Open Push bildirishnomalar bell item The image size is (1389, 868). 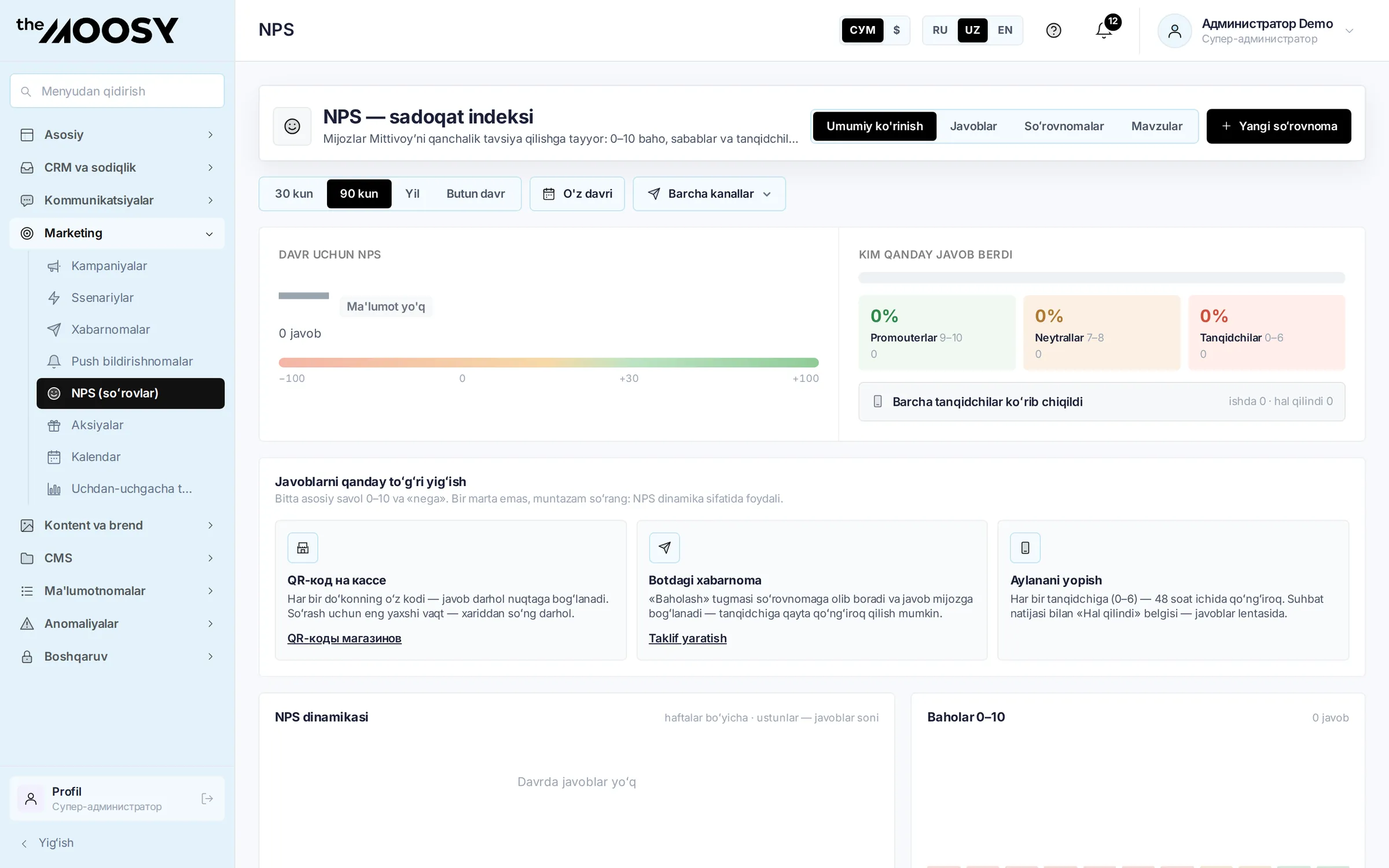pos(130,361)
